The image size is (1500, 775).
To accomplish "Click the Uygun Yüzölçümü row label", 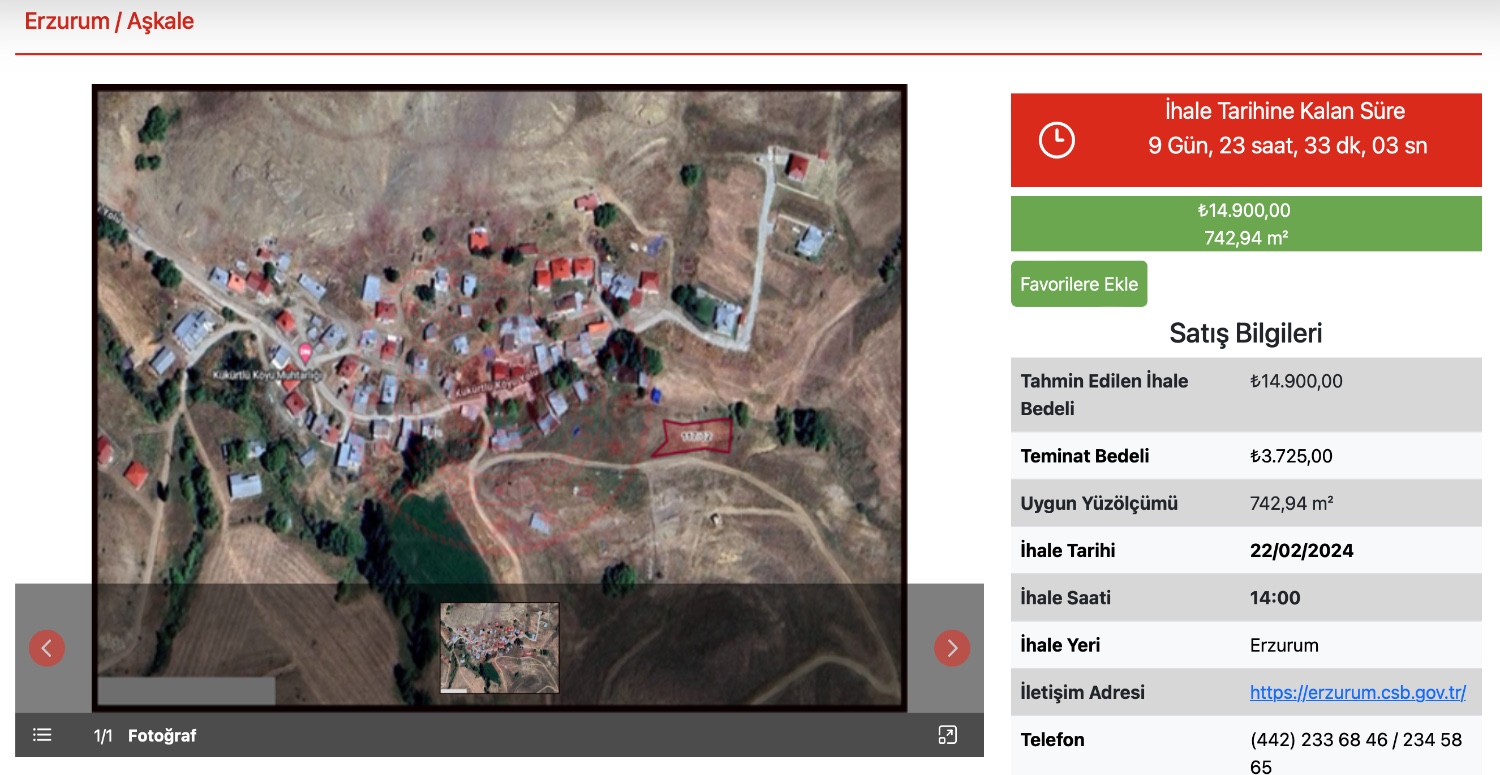I will click(x=1099, y=503).
